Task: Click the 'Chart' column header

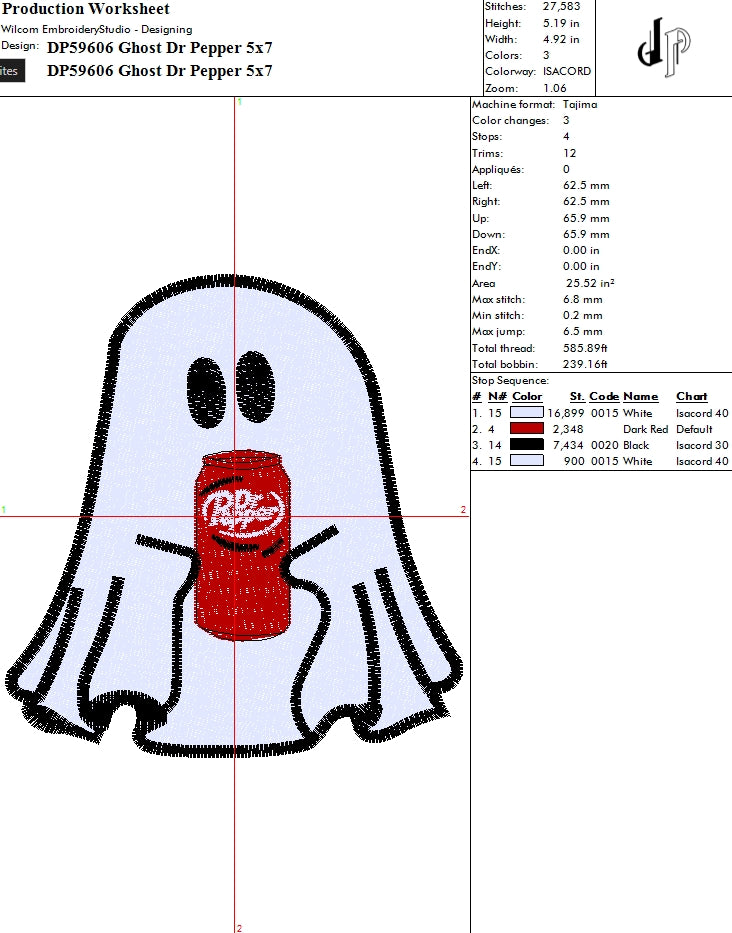Action: click(x=692, y=396)
